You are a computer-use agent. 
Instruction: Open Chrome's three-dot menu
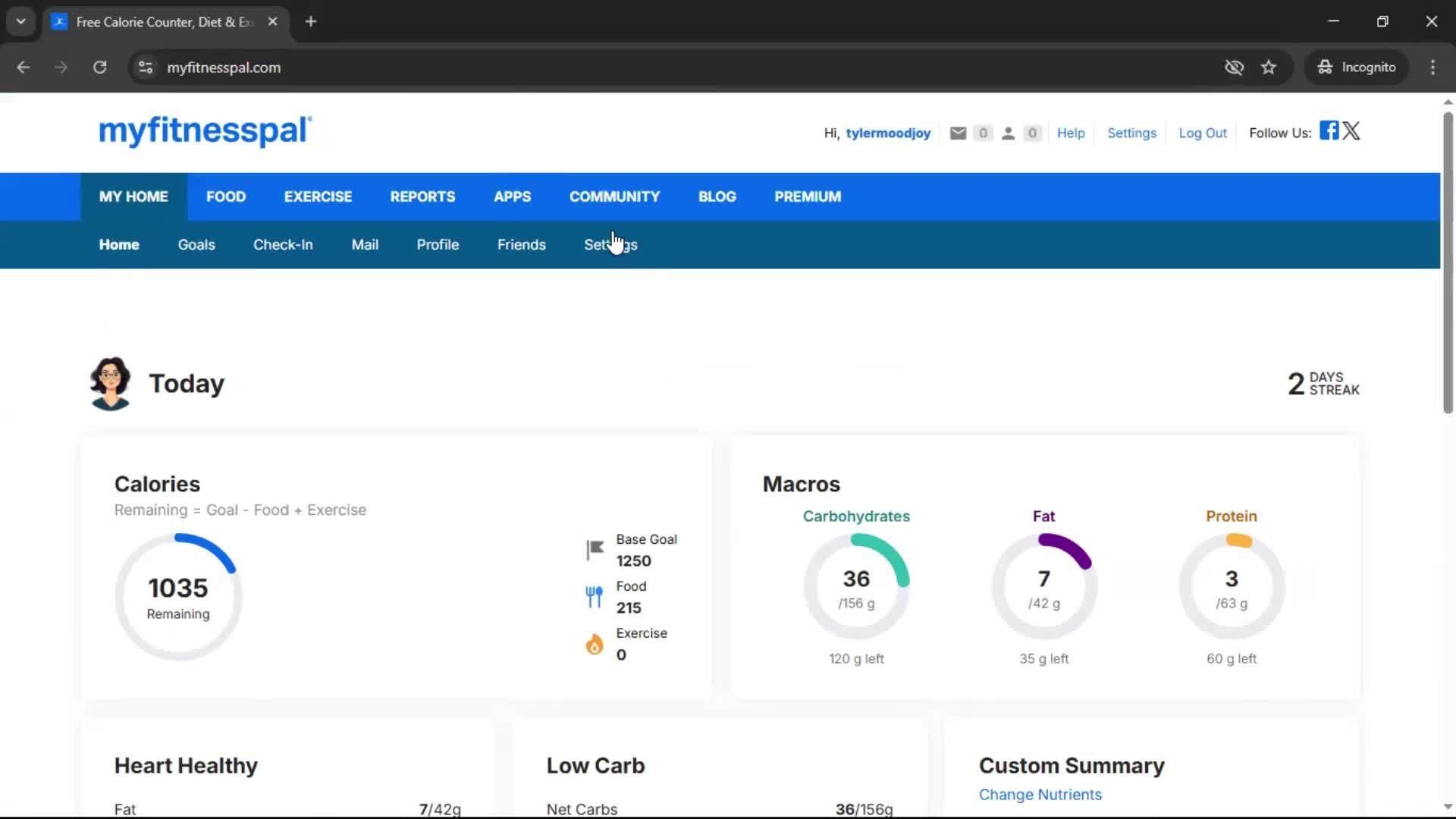pos(1432,67)
